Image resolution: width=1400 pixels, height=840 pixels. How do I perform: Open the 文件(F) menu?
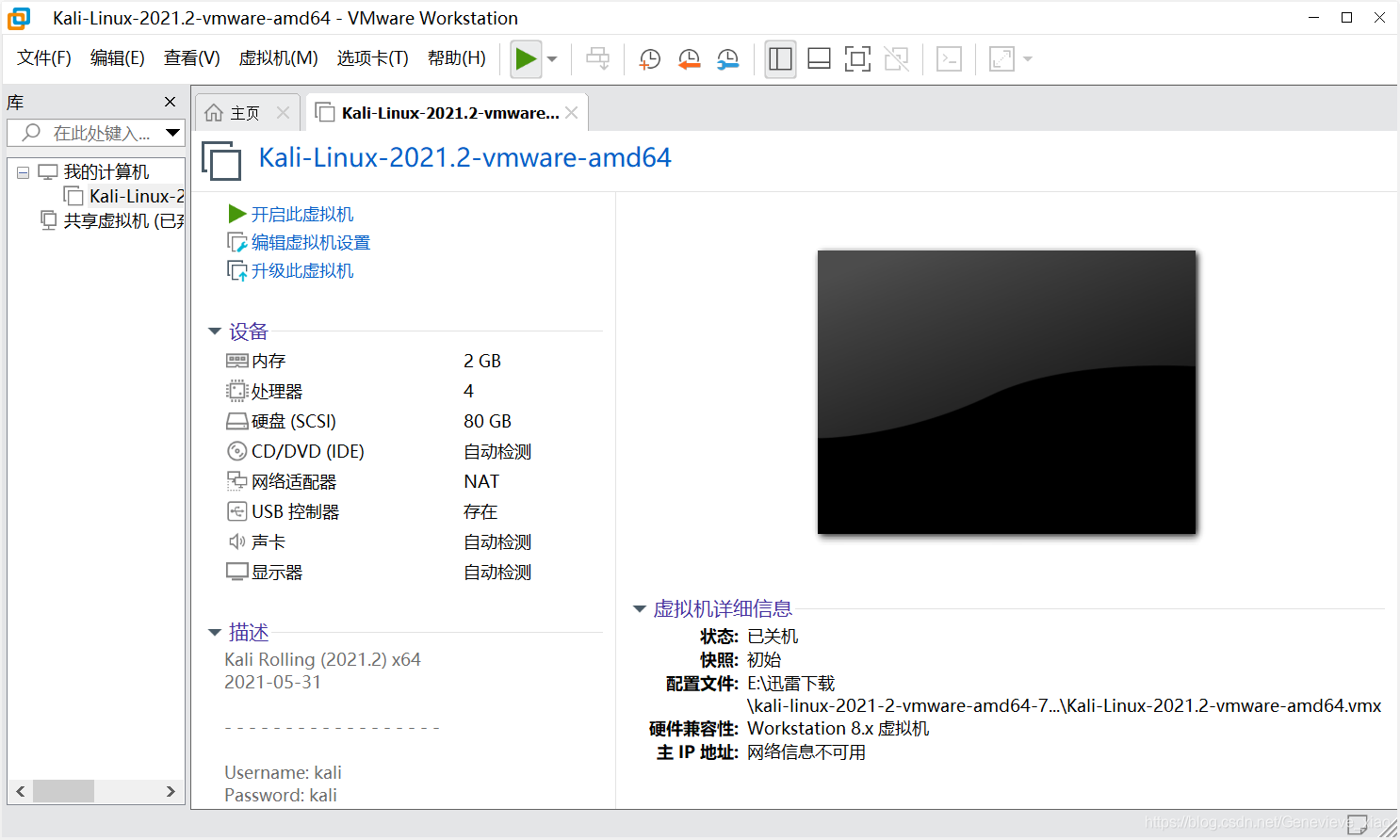[x=43, y=58]
